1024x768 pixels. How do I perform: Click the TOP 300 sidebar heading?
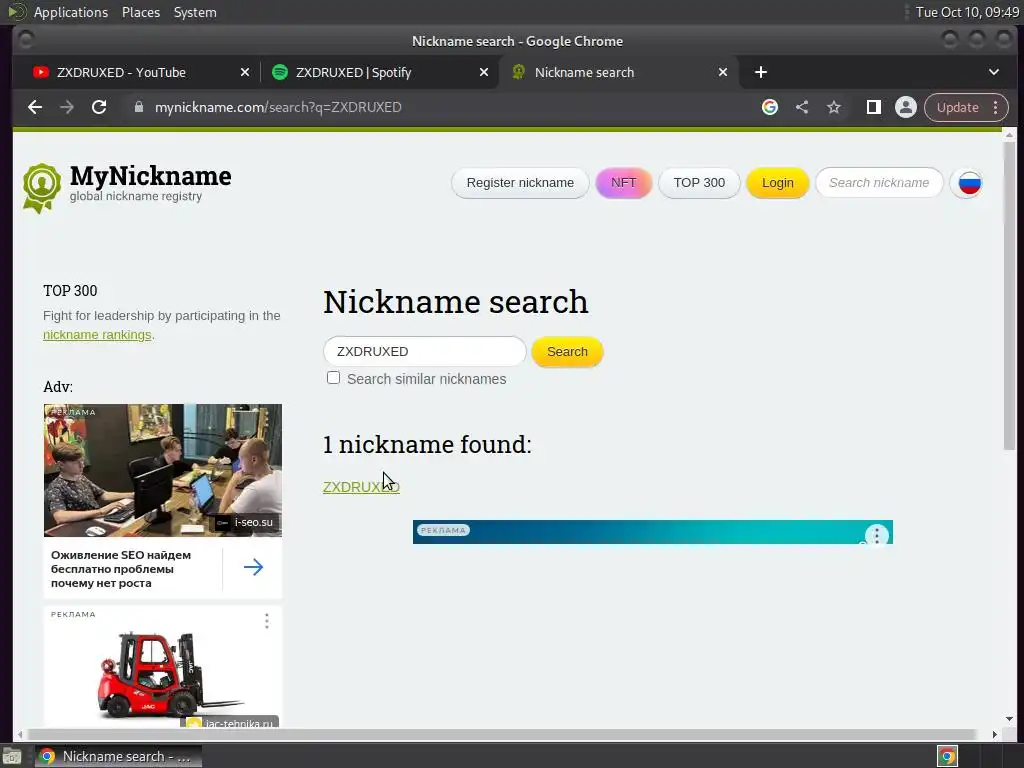pyautogui.click(x=70, y=291)
